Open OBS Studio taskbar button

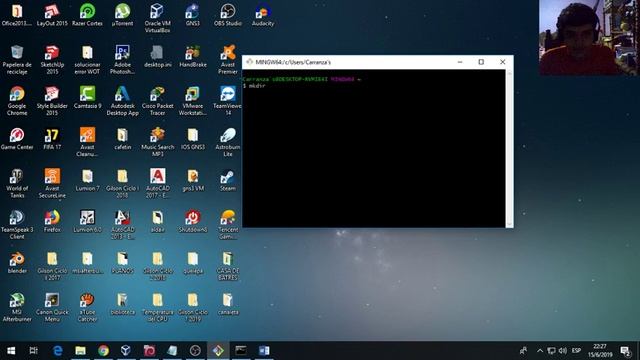(x=195, y=351)
